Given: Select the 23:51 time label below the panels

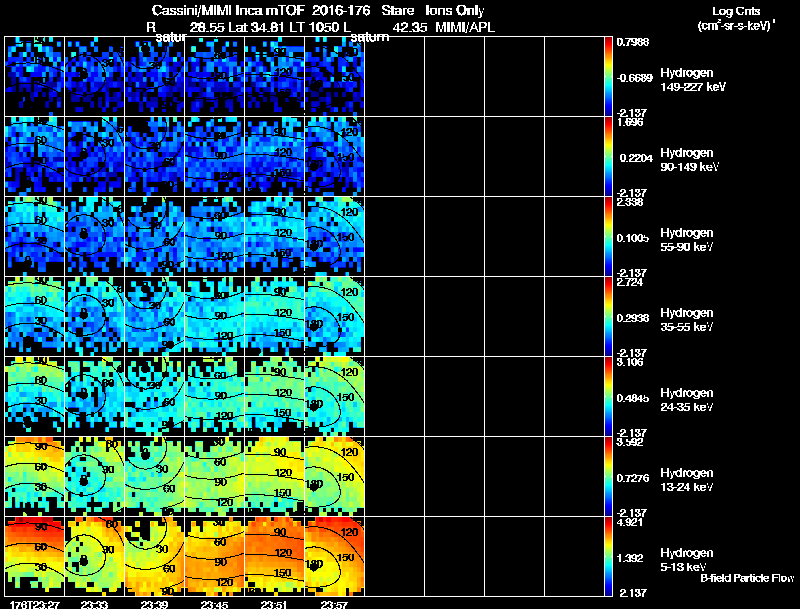Looking at the screenshot, I should pos(274,604).
